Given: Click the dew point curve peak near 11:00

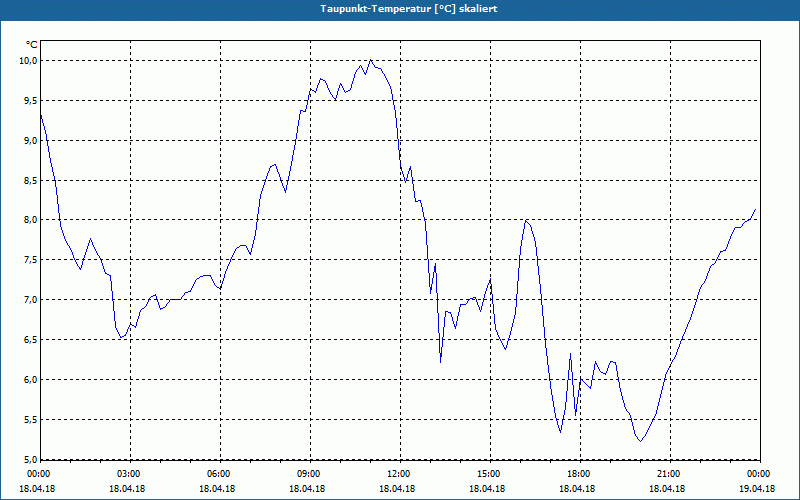Looking at the screenshot, I should tap(370, 60).
